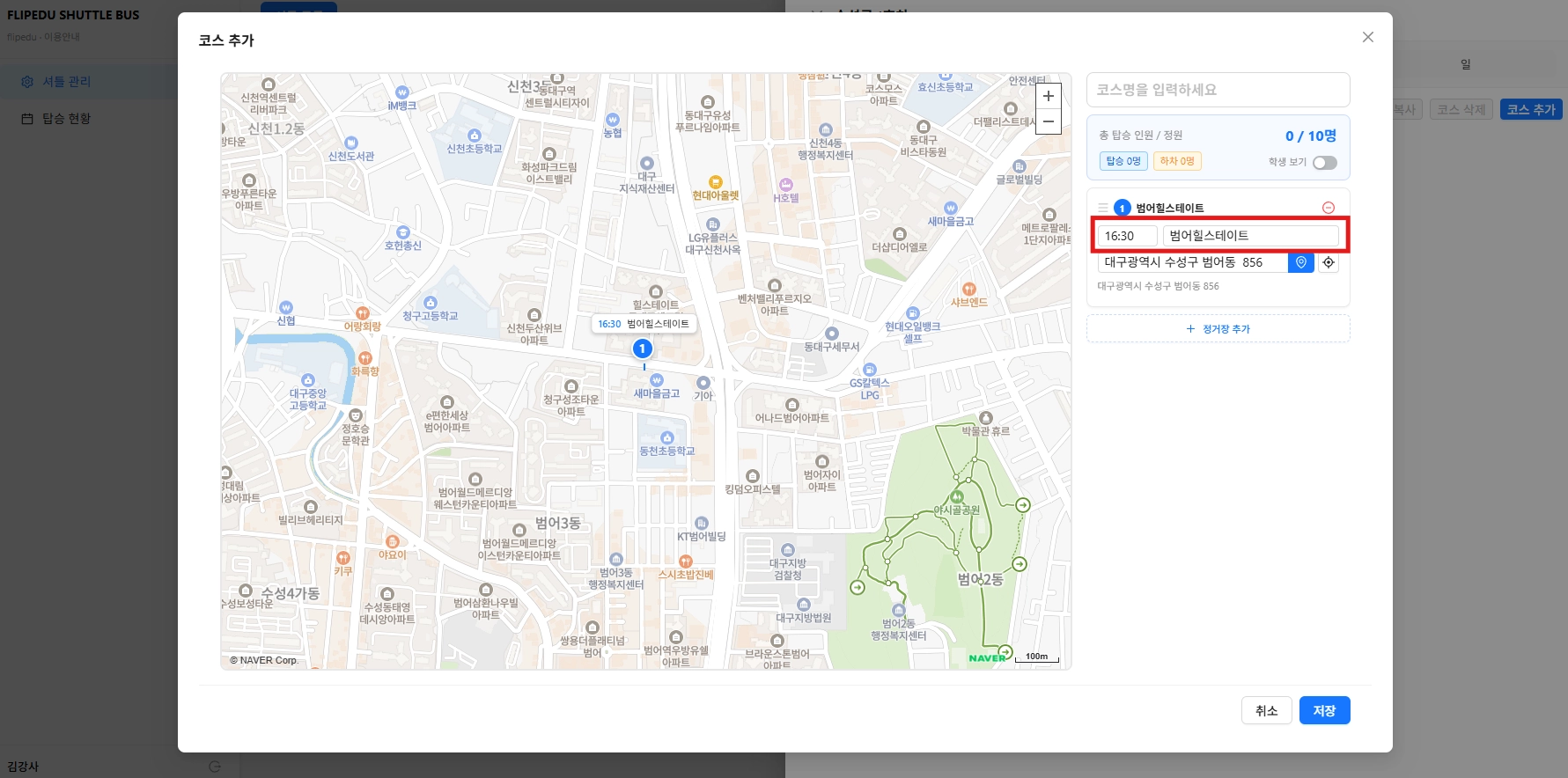
Task: Click the 야요이 restaurant icon on the map
Action: tap(393, 541)
